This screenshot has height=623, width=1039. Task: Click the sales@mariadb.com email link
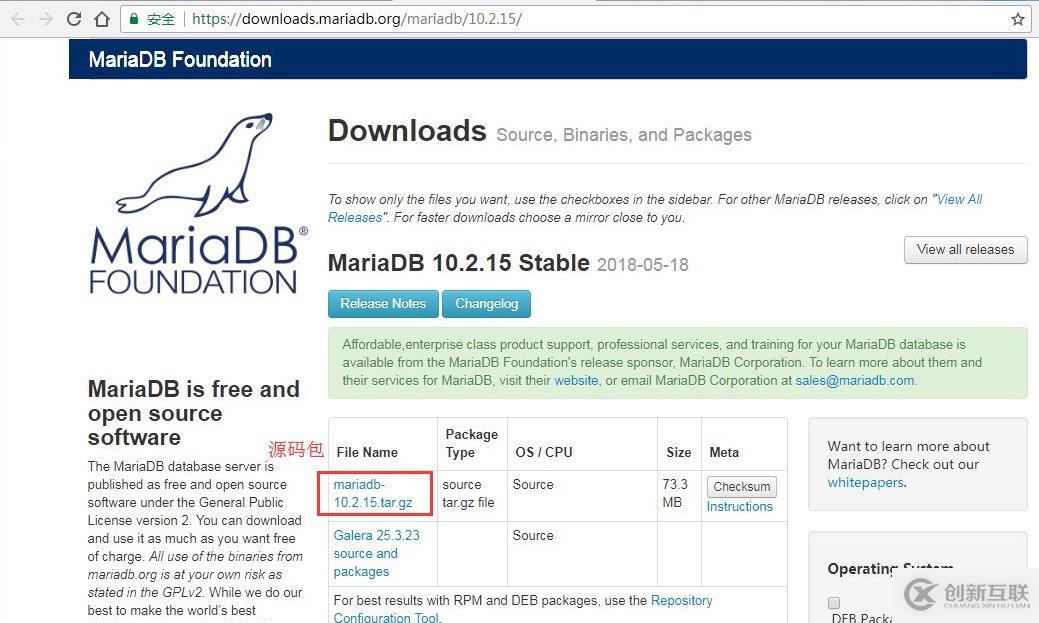pyautogui.click(x=855, y=380)
